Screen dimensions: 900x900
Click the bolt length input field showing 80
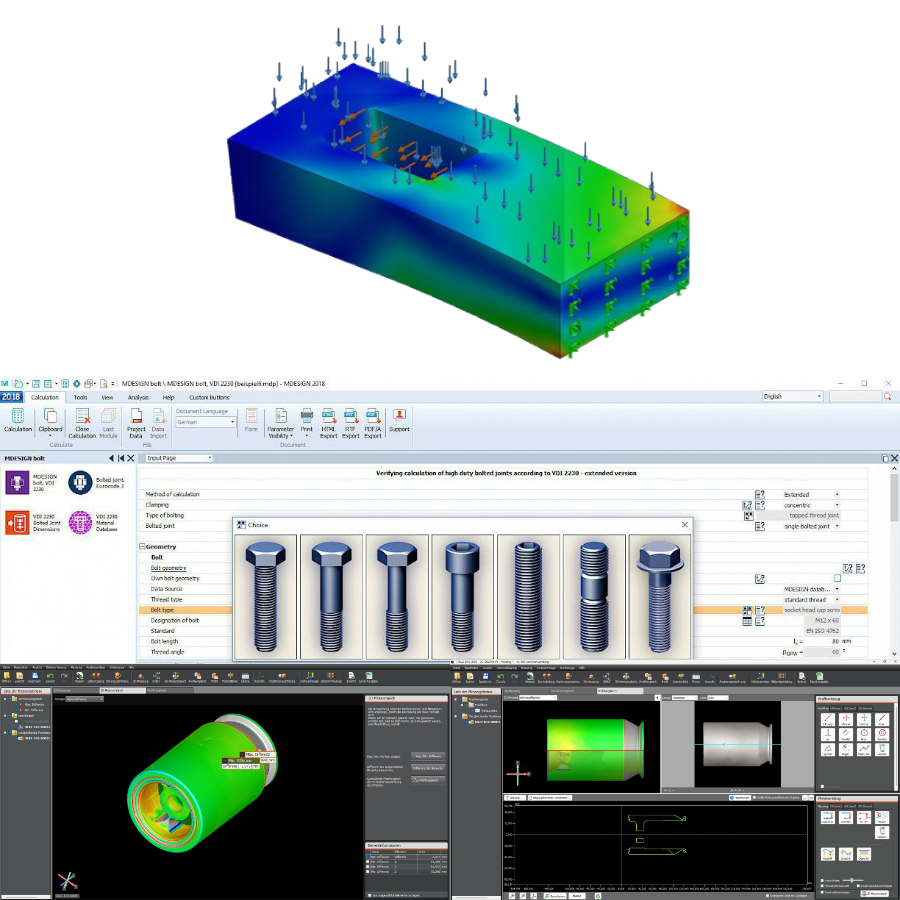coord(823,641)
